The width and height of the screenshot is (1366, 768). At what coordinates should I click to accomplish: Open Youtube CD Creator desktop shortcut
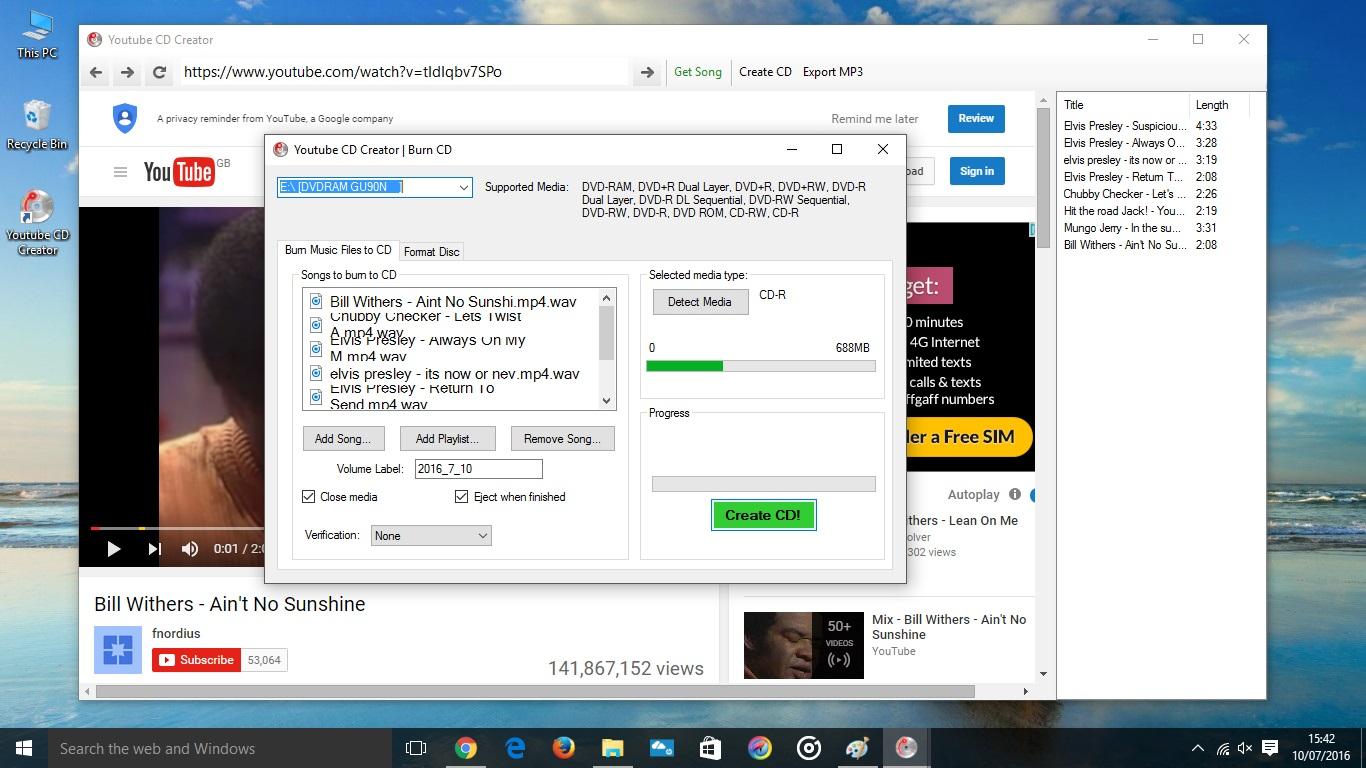pyautogui.click(x=37, y=222)
